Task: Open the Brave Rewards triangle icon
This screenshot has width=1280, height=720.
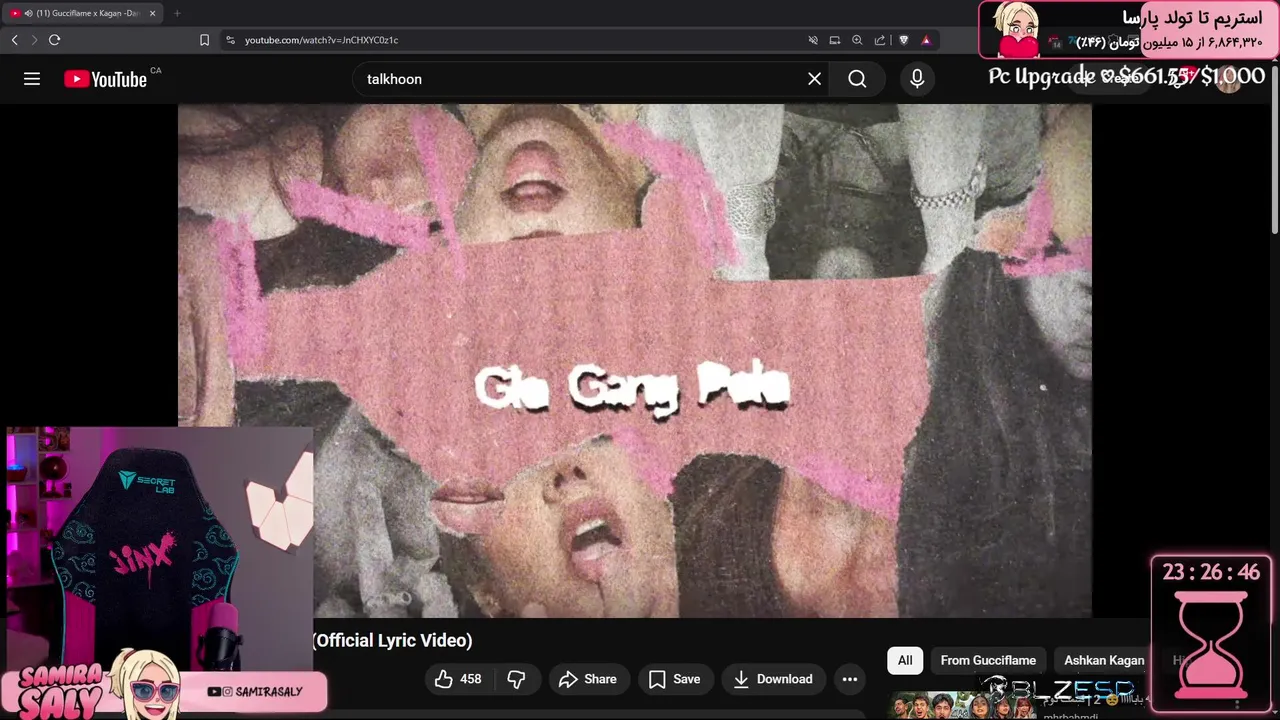Action: click(926, 40)
